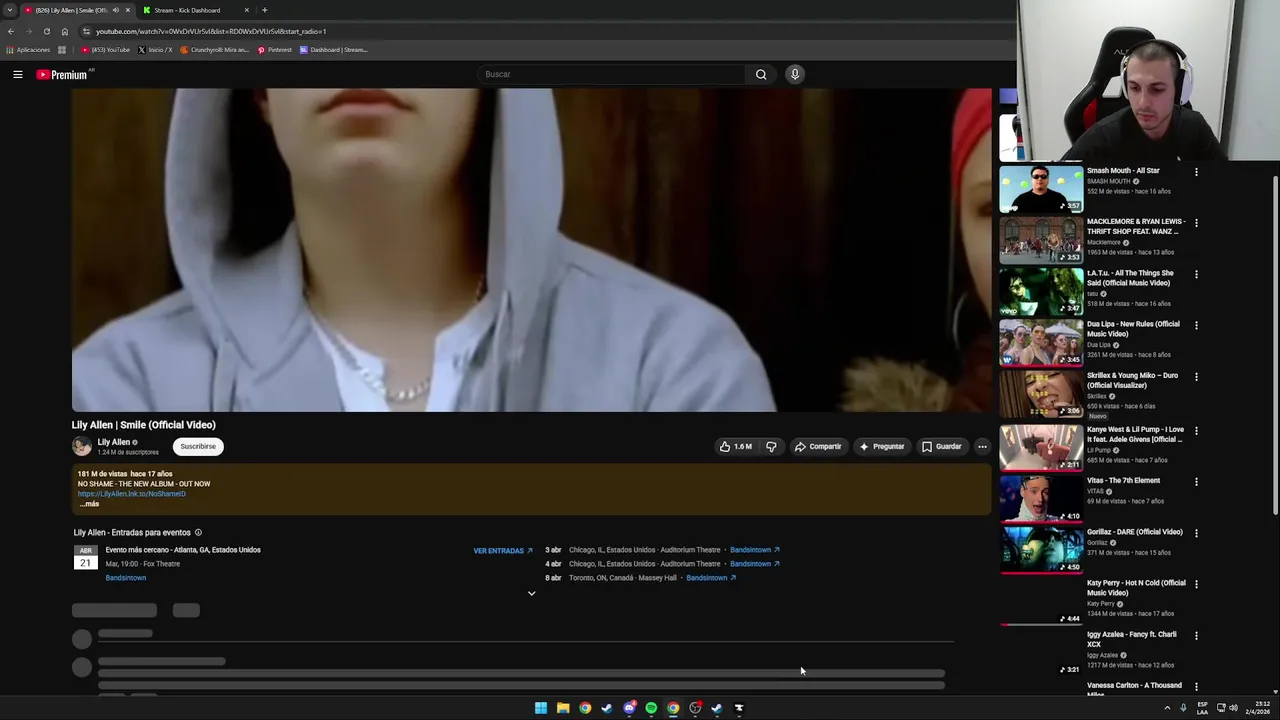Go back in browser history
Image resolution: width=1280 pixels, height=720 pixels.
click(x=10, y=31)
